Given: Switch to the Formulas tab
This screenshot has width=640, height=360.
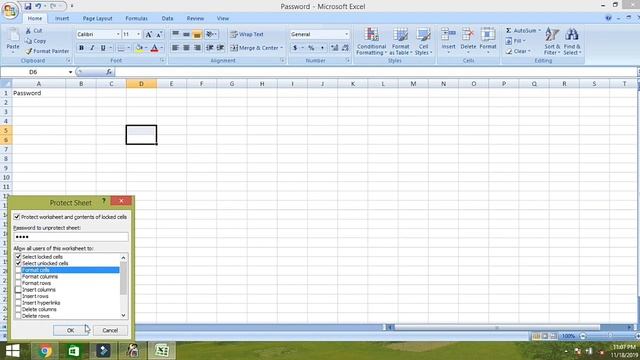Looking at the screenshot, I should [x=136, y=18].
